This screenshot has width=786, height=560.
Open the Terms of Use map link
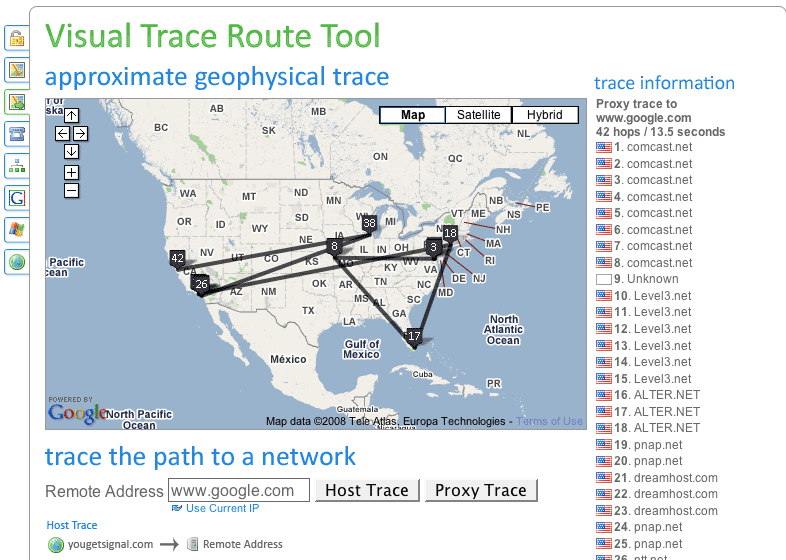549,421
